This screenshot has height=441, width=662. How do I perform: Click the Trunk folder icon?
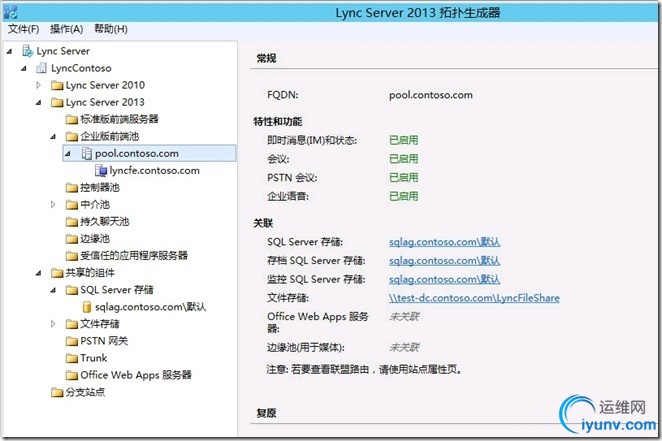tap(72, 358)
